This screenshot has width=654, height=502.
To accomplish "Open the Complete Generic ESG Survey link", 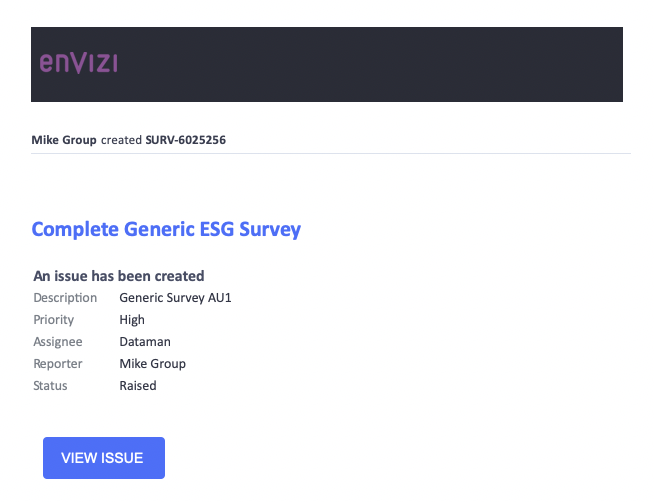I will tap(166, 229).
